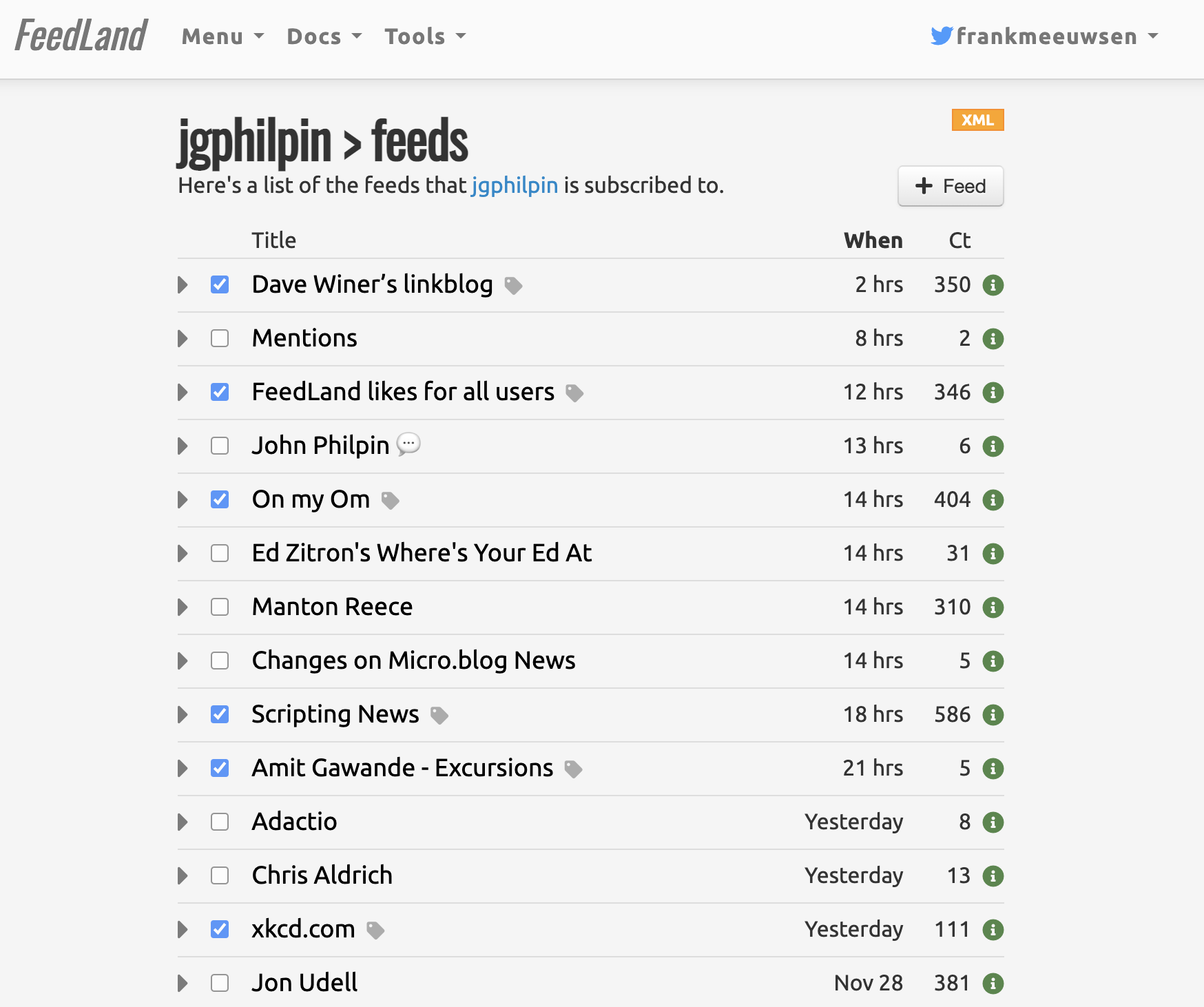Screen dimensions: 1204x1007
Task: Check the Mentions feed checkbox
Action: point(220,338)
